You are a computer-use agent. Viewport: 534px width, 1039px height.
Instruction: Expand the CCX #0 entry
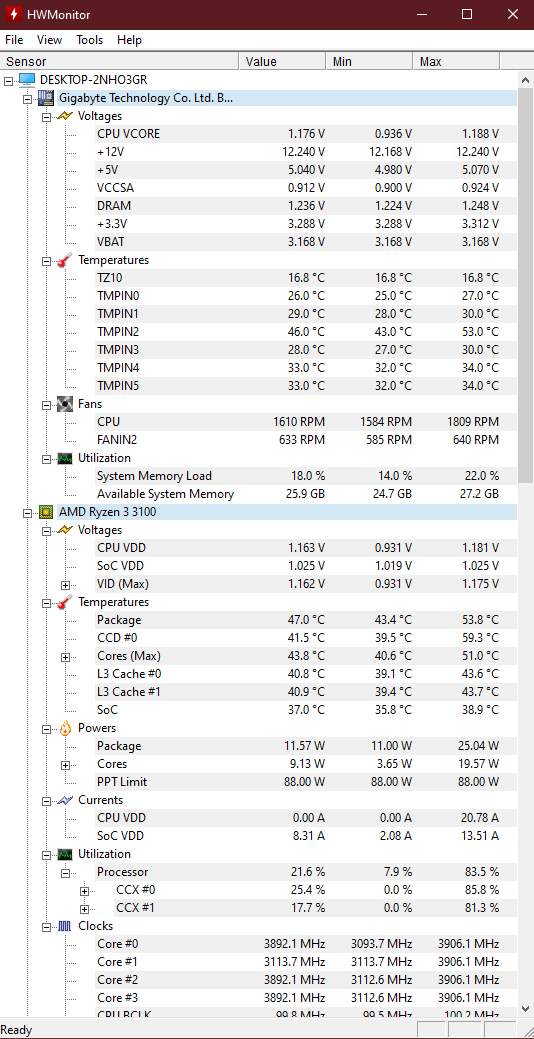point(84,890)
